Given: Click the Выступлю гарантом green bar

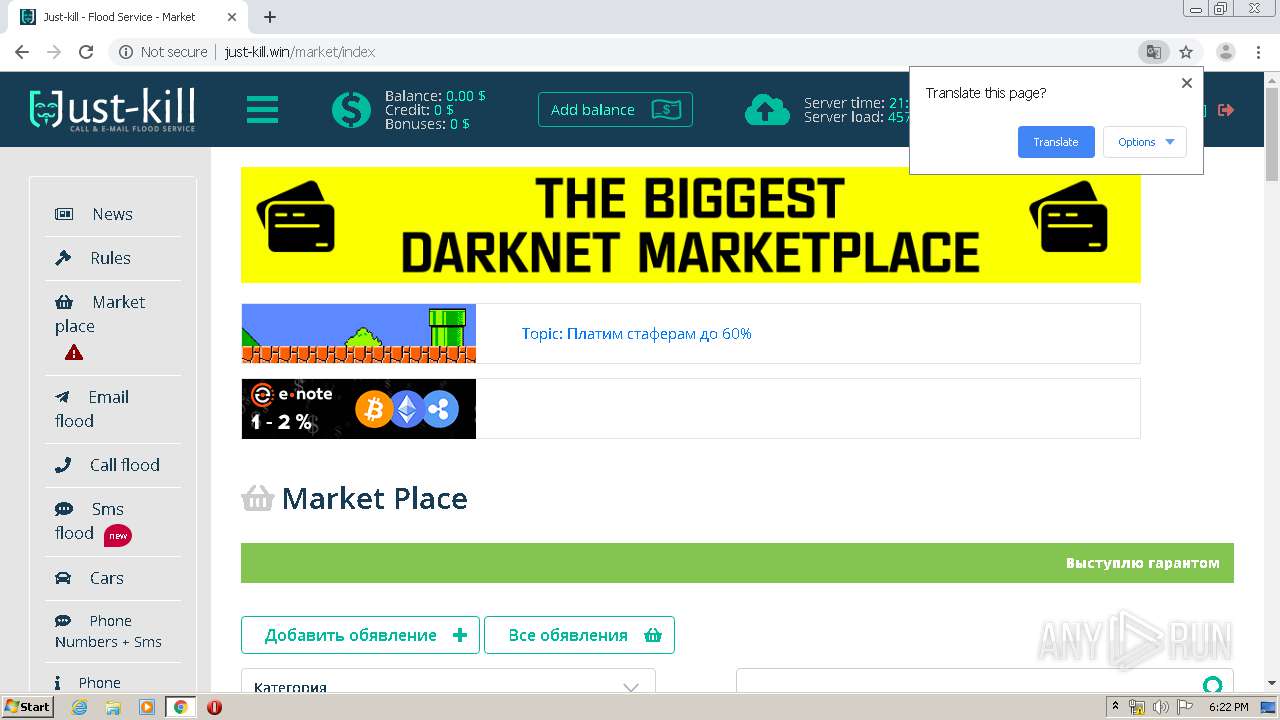Looking at the screenshot, I should (737, 563).
